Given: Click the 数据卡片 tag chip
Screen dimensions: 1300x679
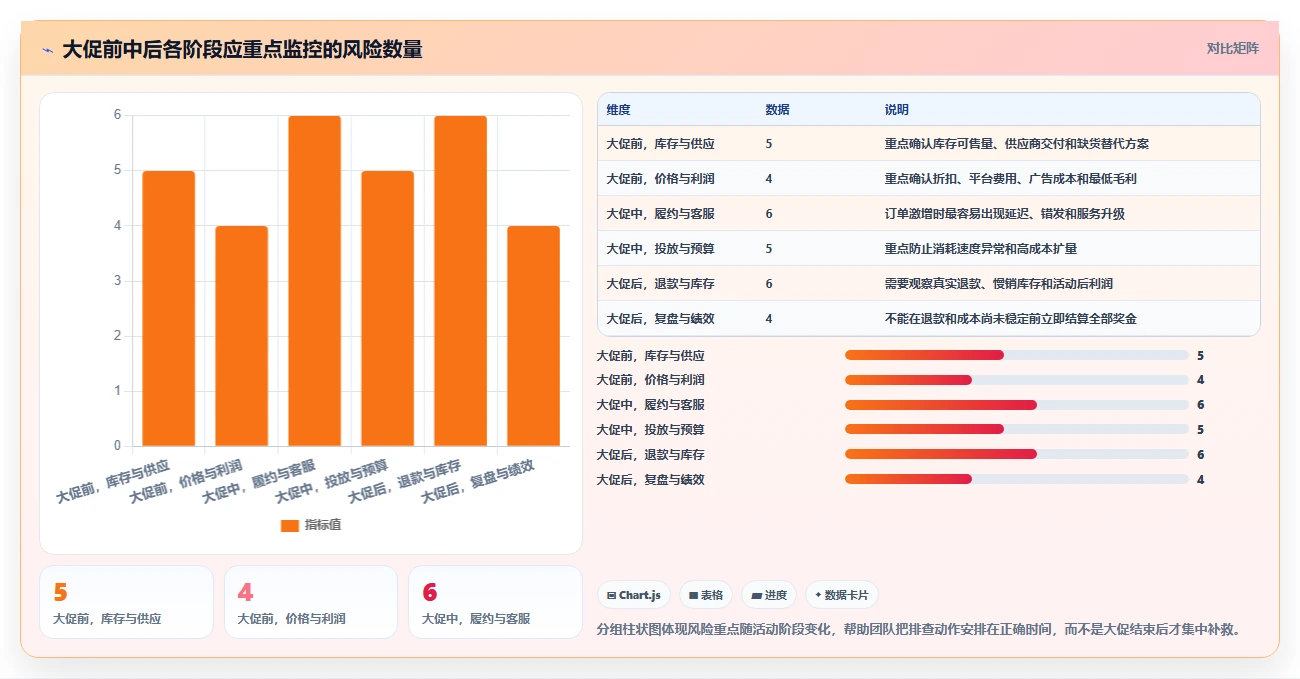Looking at the screenshot, I should [x=841, y=595].
